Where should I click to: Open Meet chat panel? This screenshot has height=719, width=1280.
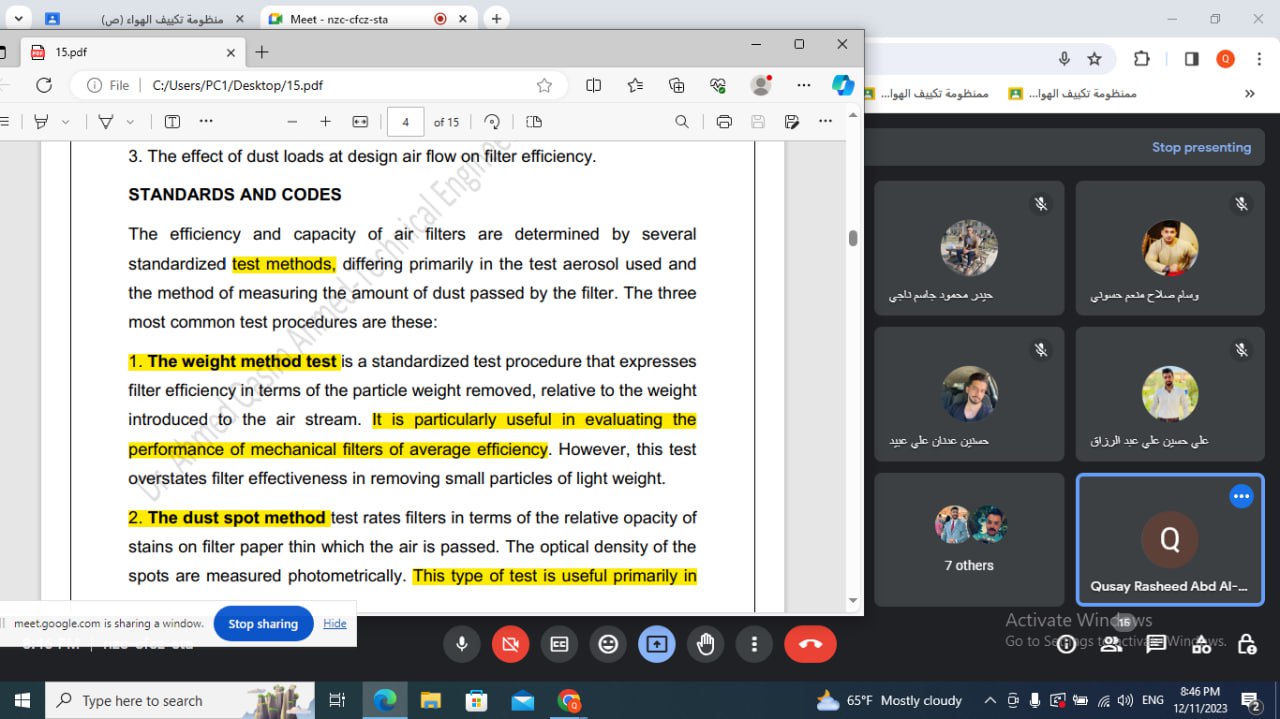(x=1156, y=644)
